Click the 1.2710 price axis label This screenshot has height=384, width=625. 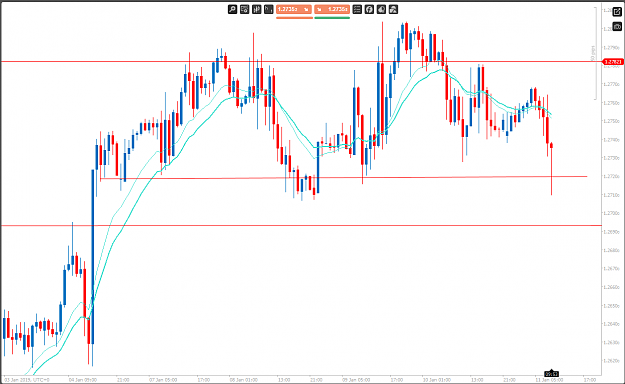click(x=612, y=195)
